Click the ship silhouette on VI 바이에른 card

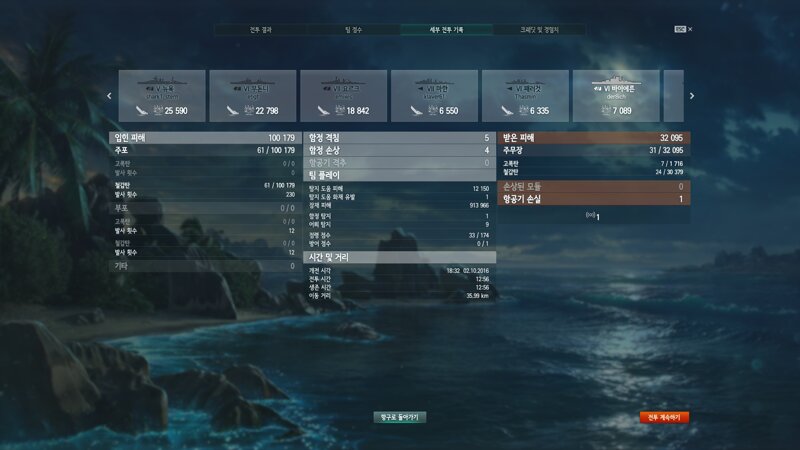point(616,80)
